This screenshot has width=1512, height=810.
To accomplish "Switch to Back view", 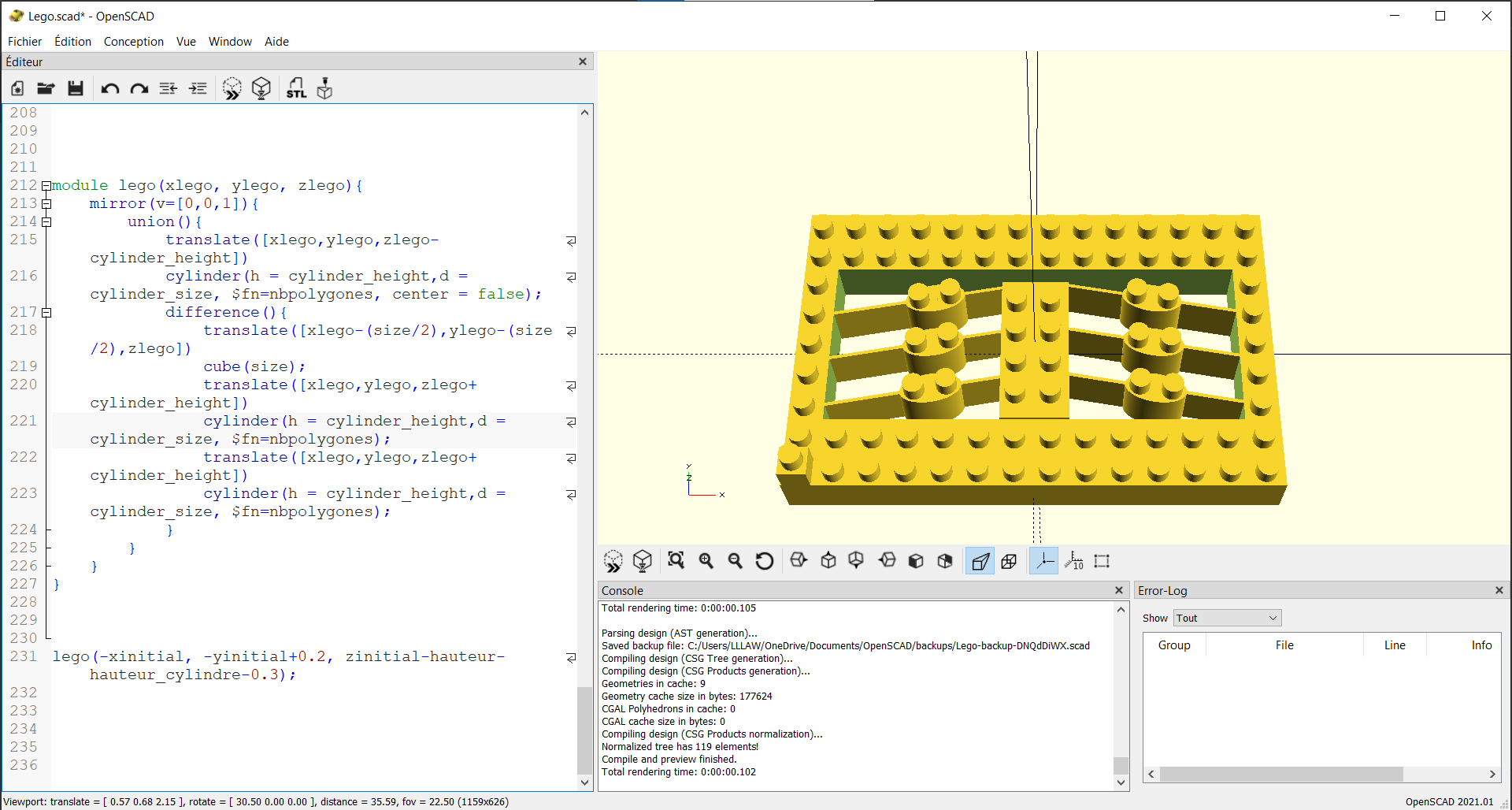I will (x=945, y=561).
